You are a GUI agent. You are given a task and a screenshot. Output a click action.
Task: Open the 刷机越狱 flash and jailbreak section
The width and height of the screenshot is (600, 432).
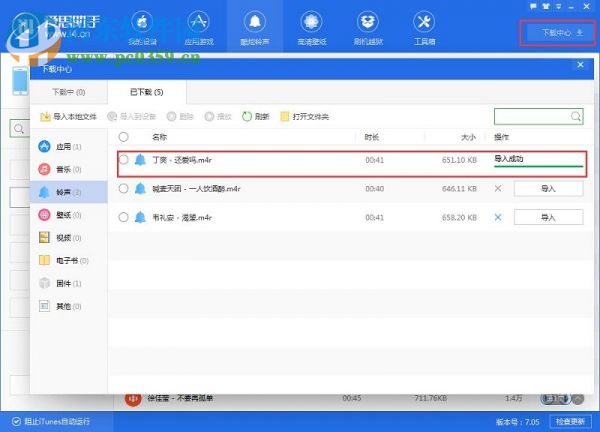click(x=368, y=29)
